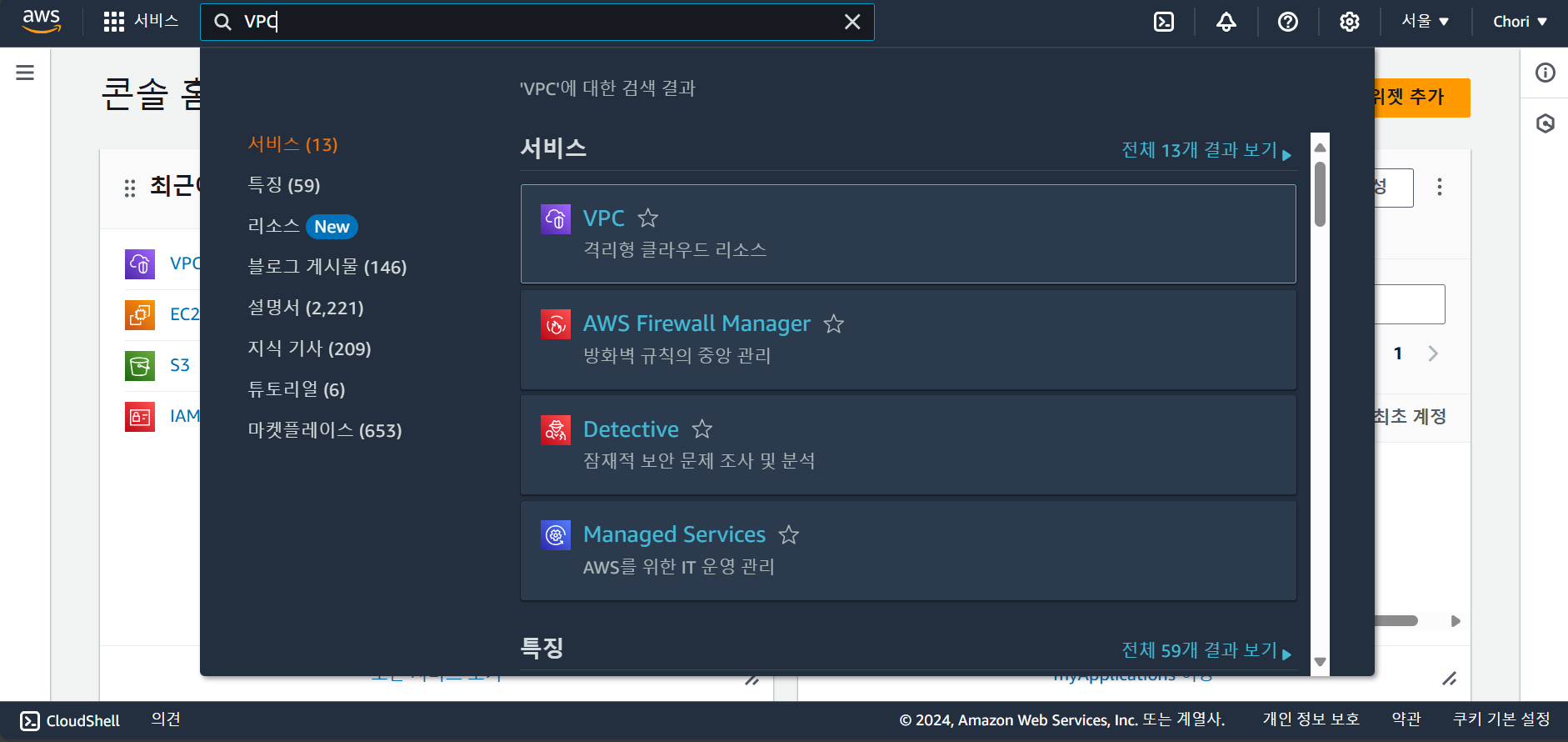Open 쿠키 기본 설정 cookie preferences
Screen dimensions: 1568x742
pos(1501,719)
